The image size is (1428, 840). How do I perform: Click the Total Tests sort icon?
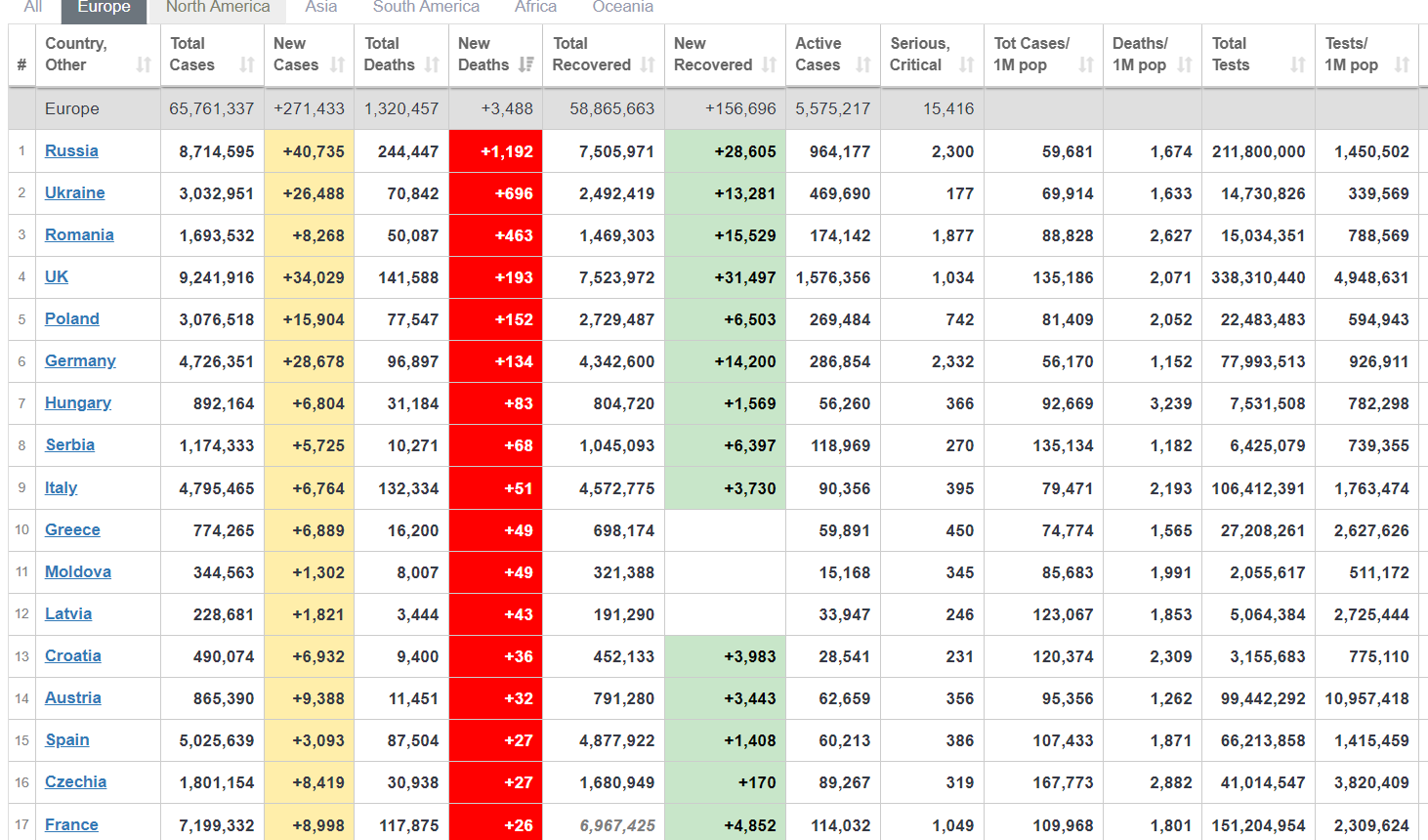(x=1298, y=65)
